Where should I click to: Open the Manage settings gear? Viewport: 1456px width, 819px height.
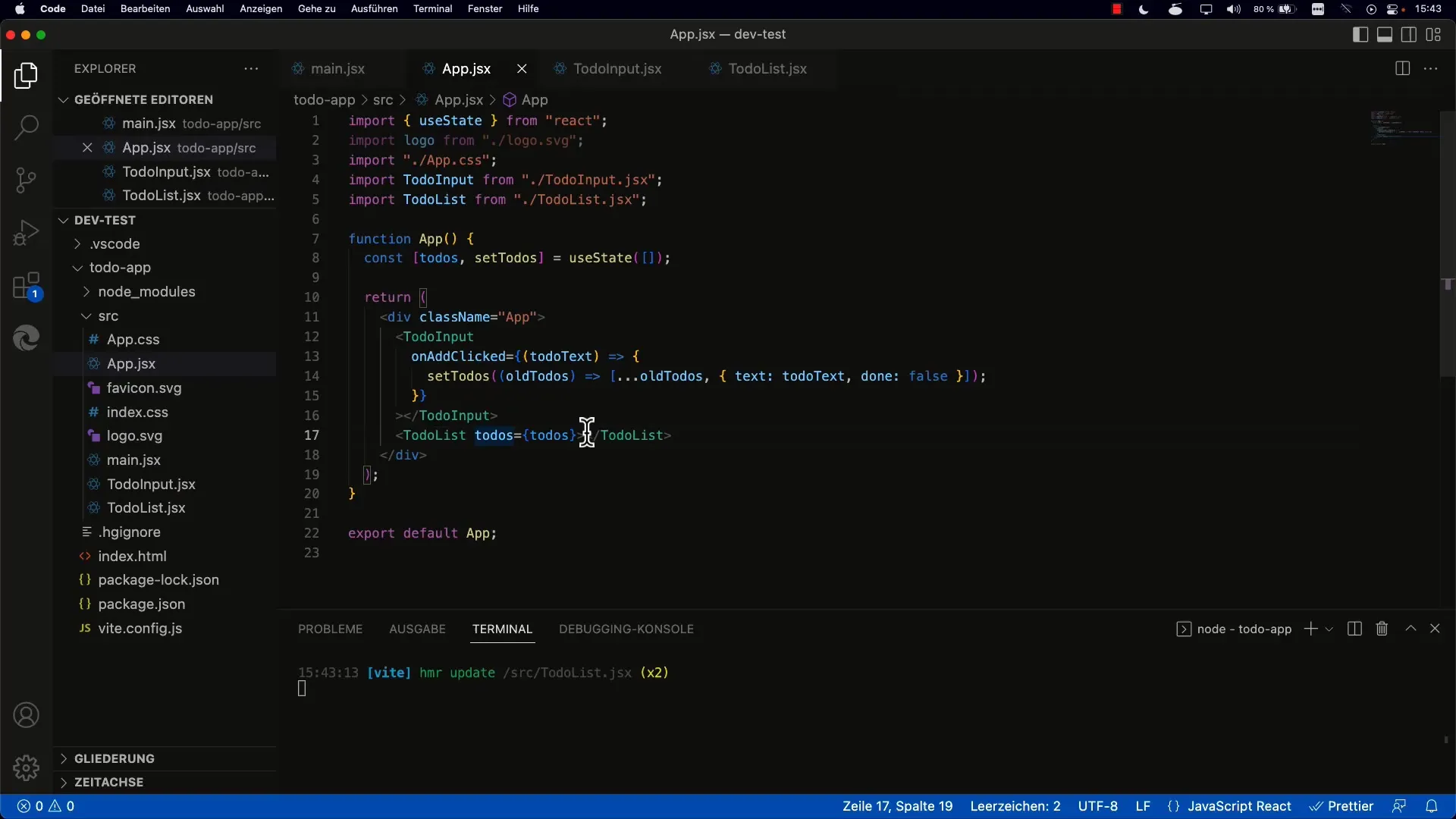pyautogui.click(x=26, y=767)
